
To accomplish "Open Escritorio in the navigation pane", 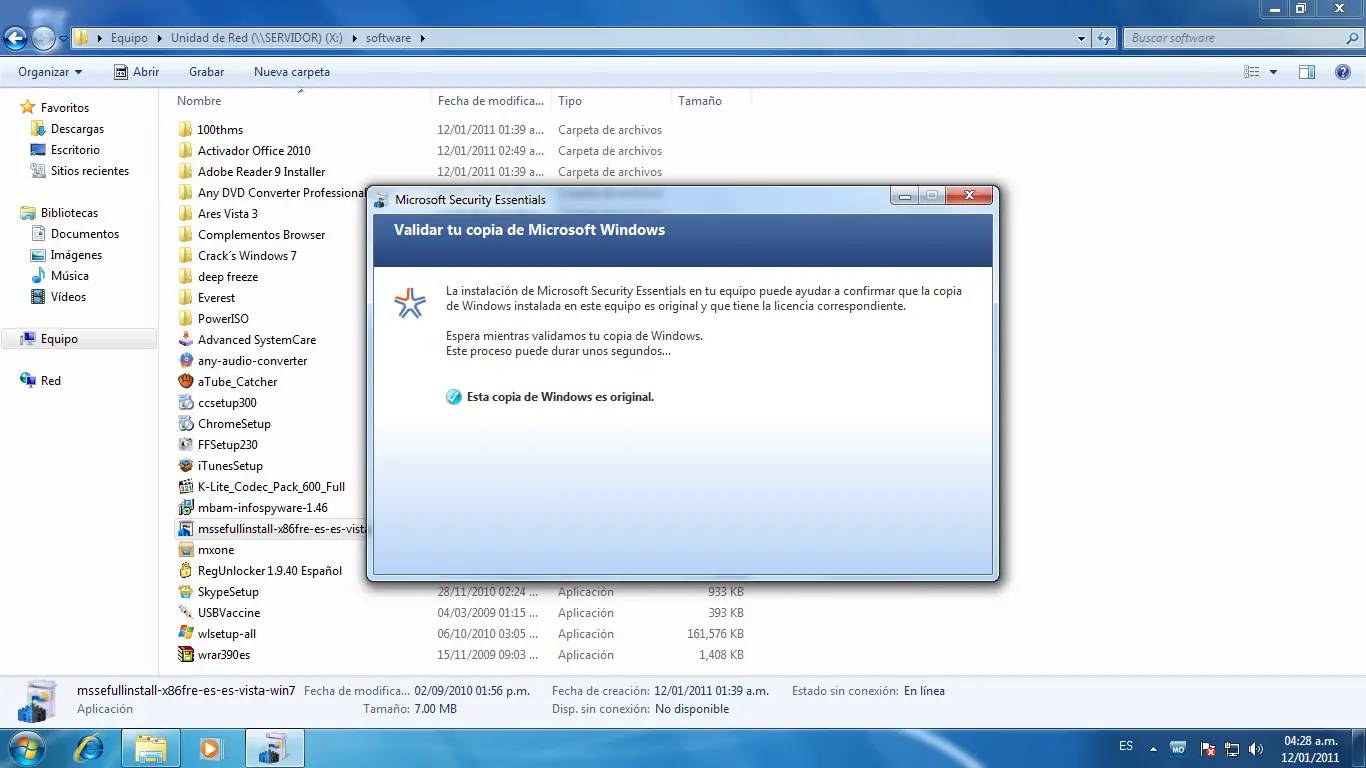I will 75,150.
